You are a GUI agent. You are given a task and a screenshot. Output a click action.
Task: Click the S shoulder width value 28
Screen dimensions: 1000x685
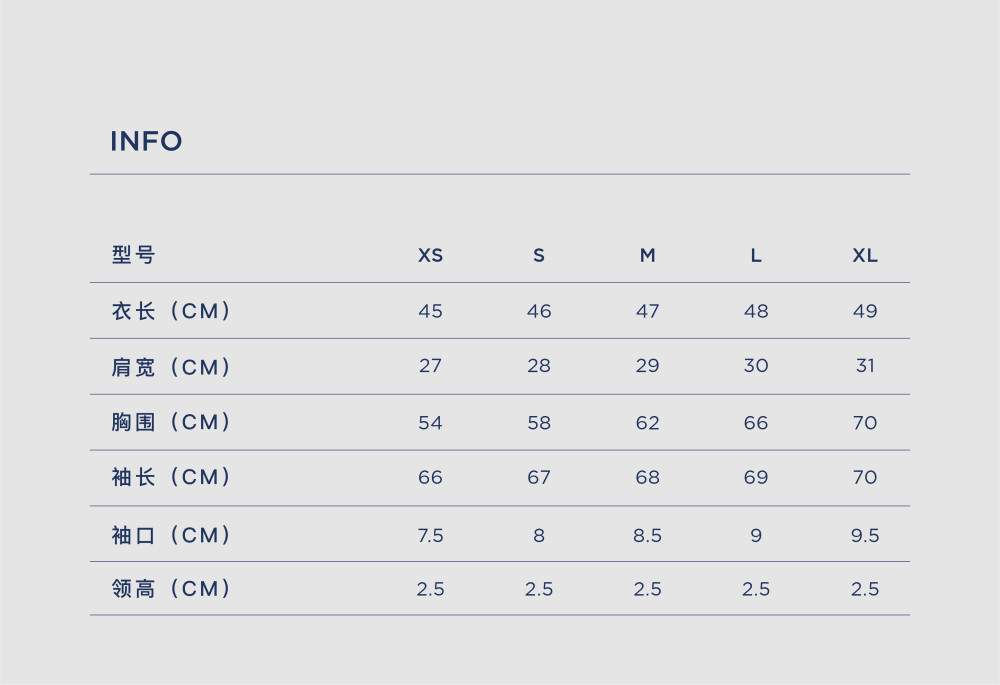click(x=539, y=365)
